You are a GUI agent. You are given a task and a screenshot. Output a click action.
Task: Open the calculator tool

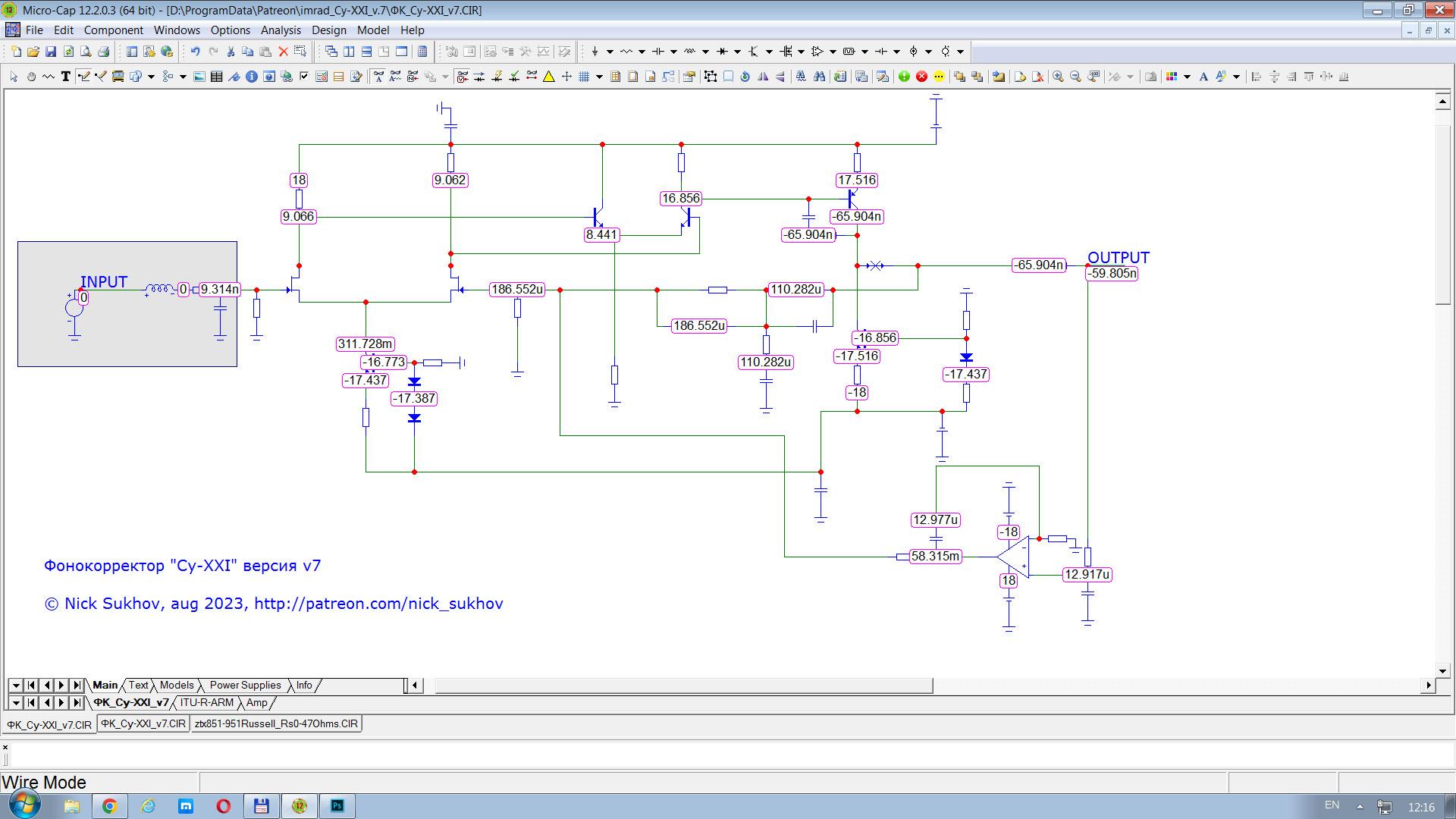[422, 52]
